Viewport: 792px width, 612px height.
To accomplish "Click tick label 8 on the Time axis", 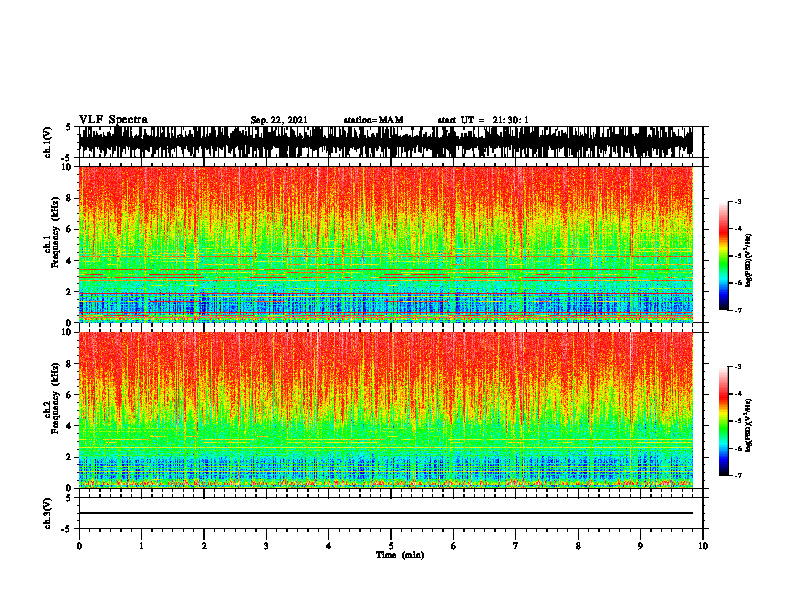I will click(578, 546).
